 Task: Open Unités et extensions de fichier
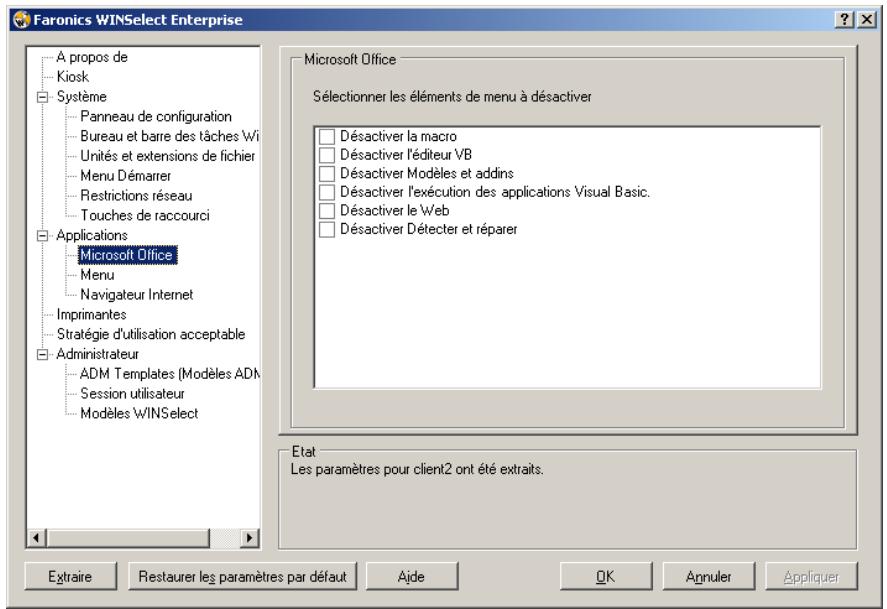click(167, 156)
